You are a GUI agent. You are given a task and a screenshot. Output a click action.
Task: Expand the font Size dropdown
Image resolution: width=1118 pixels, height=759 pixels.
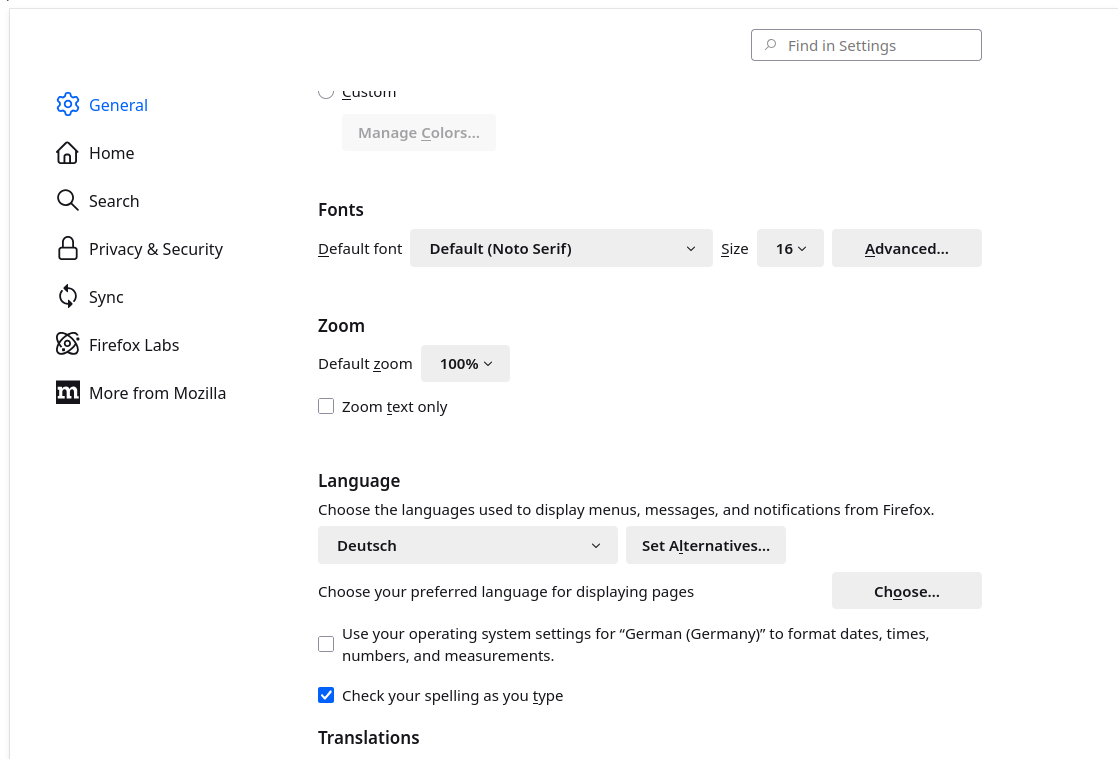pos(790,248)
